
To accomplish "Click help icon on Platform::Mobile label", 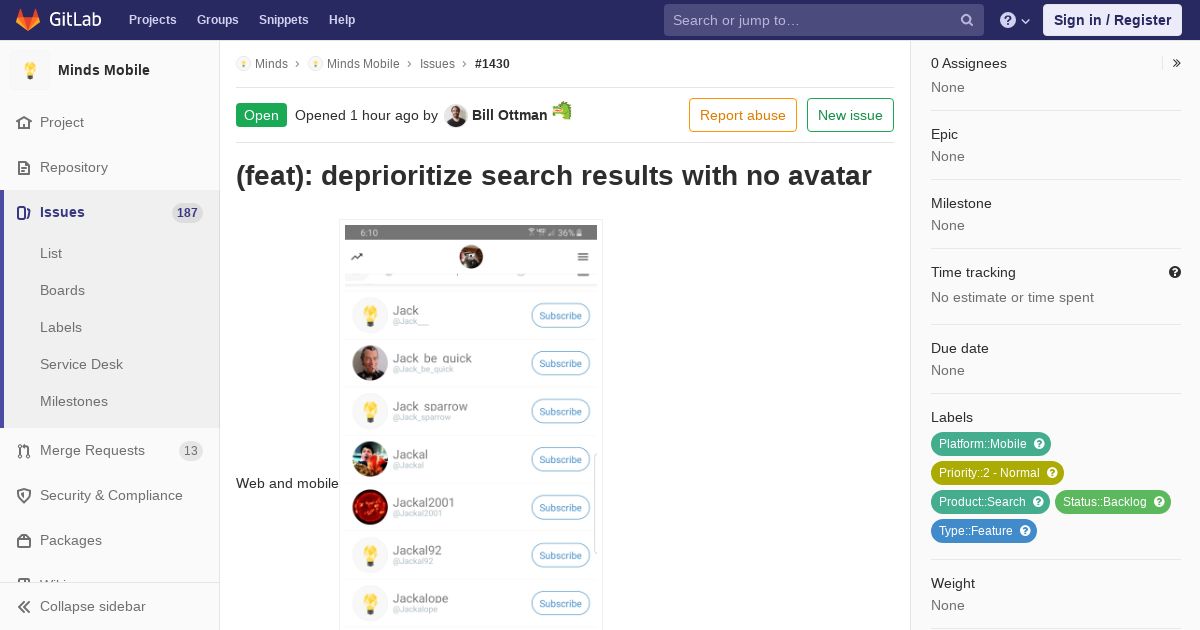I will pos(1040,444).
